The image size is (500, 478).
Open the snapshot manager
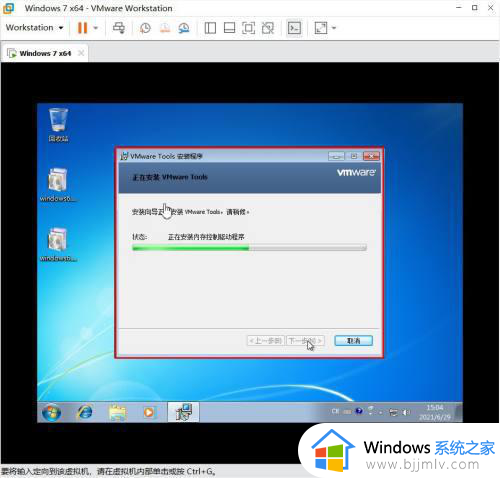[x=184, y=28]
